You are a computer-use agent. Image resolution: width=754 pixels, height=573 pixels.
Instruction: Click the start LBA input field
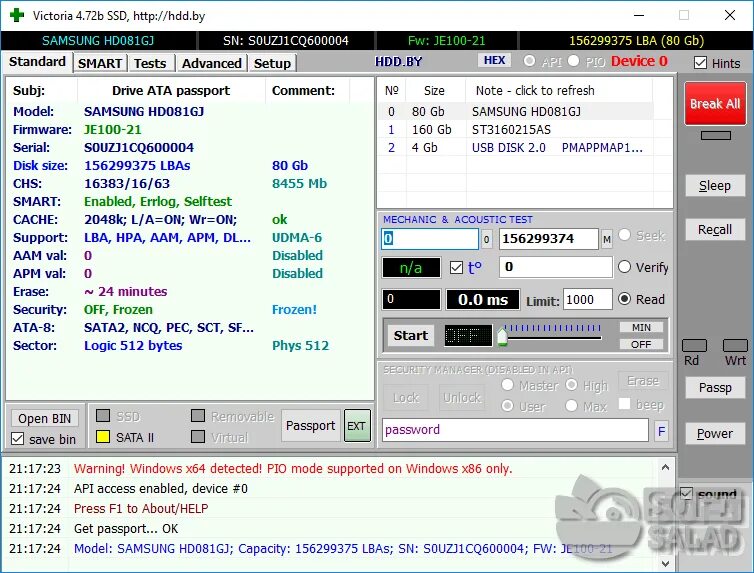point(430,239)
